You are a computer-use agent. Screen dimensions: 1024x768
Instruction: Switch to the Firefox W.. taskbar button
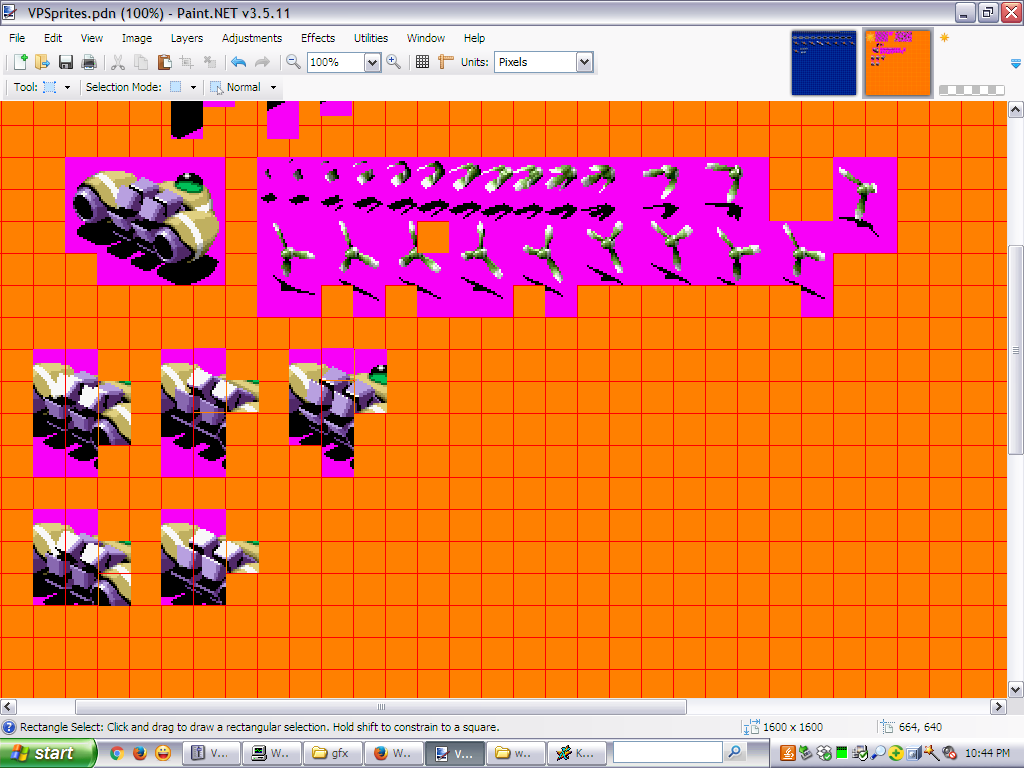click(x=393, y=753)
